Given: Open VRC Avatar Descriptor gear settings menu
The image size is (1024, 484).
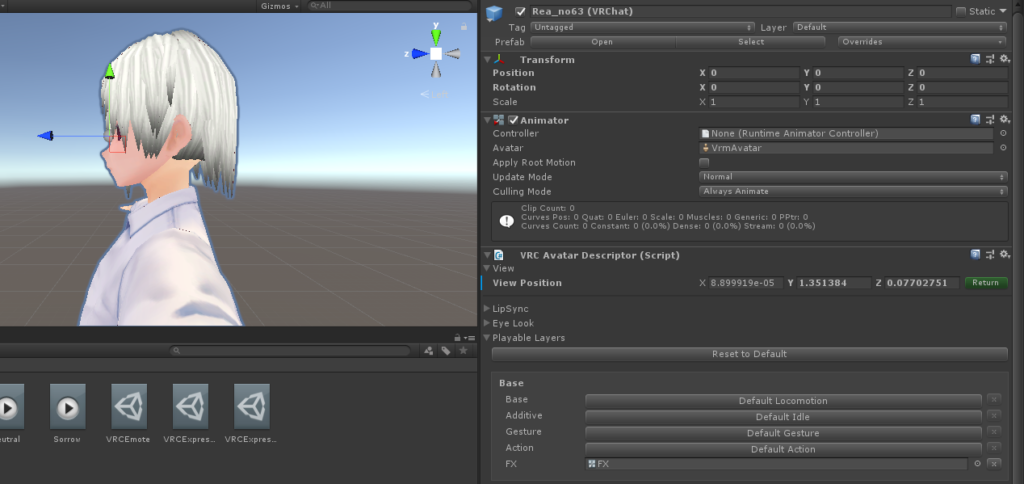Looking at the screenshot, I should 1005,255.
